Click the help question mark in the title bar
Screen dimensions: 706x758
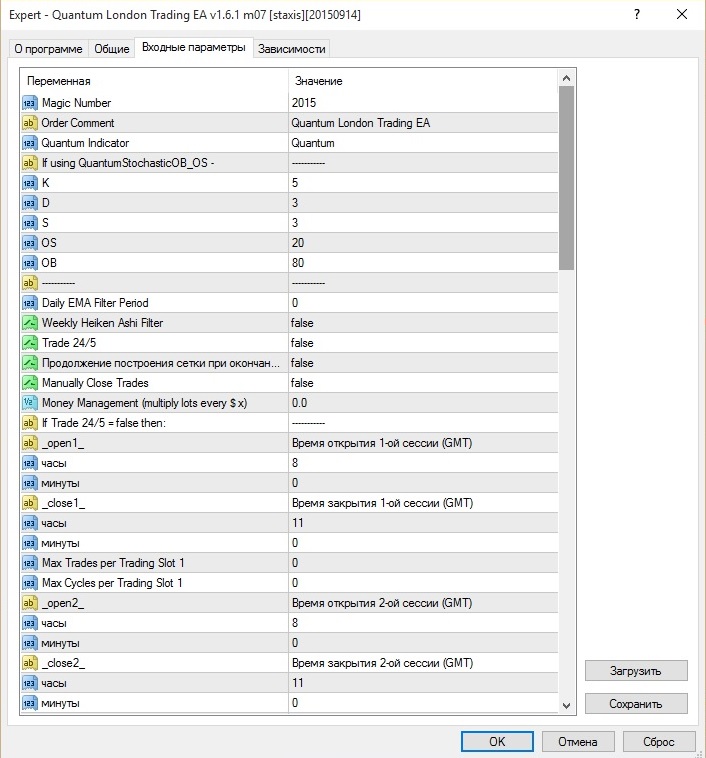637,15
